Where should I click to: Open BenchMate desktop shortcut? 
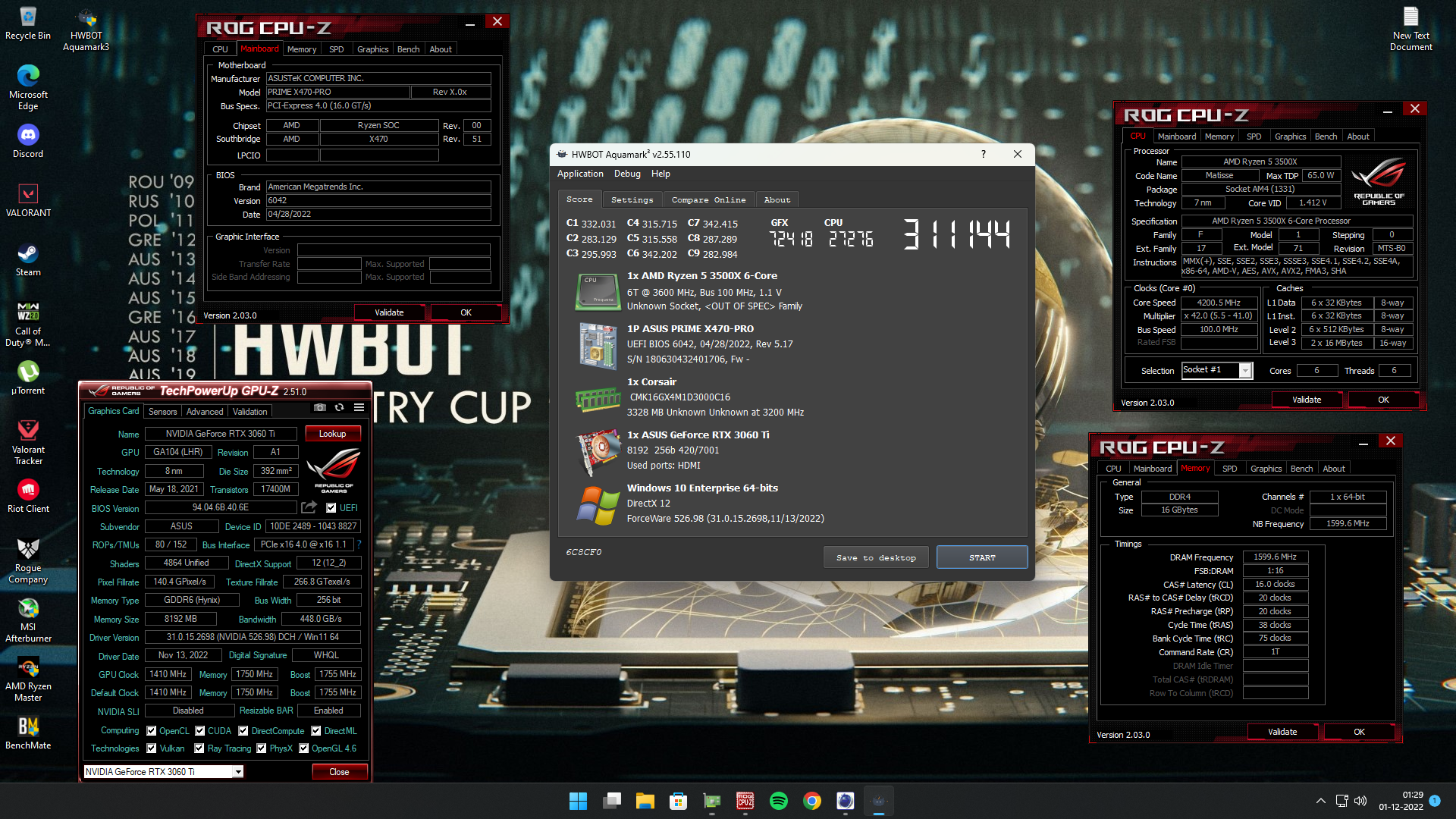(x=28, y=733)
